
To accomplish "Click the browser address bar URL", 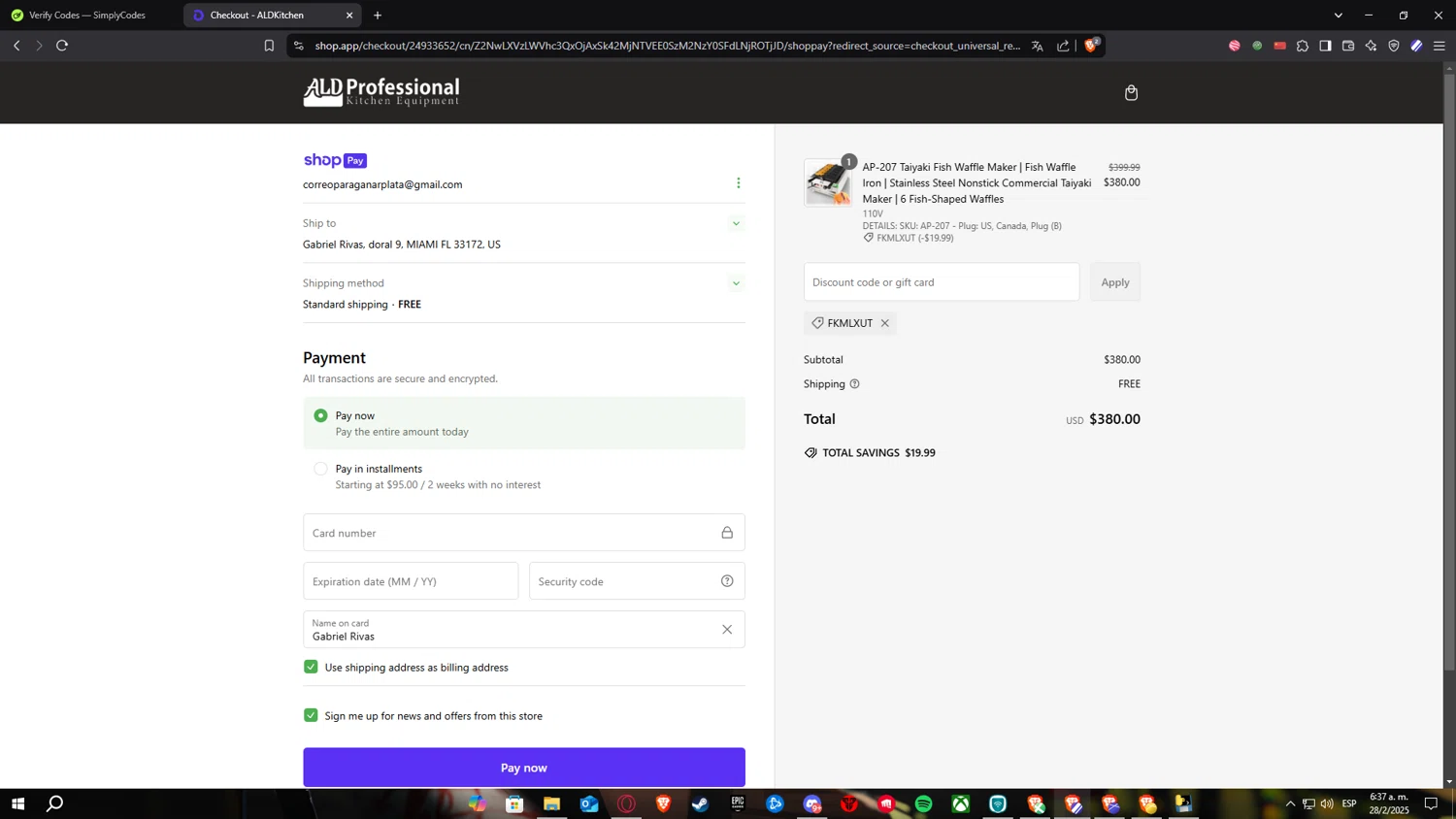I will (x=667, y=46).
